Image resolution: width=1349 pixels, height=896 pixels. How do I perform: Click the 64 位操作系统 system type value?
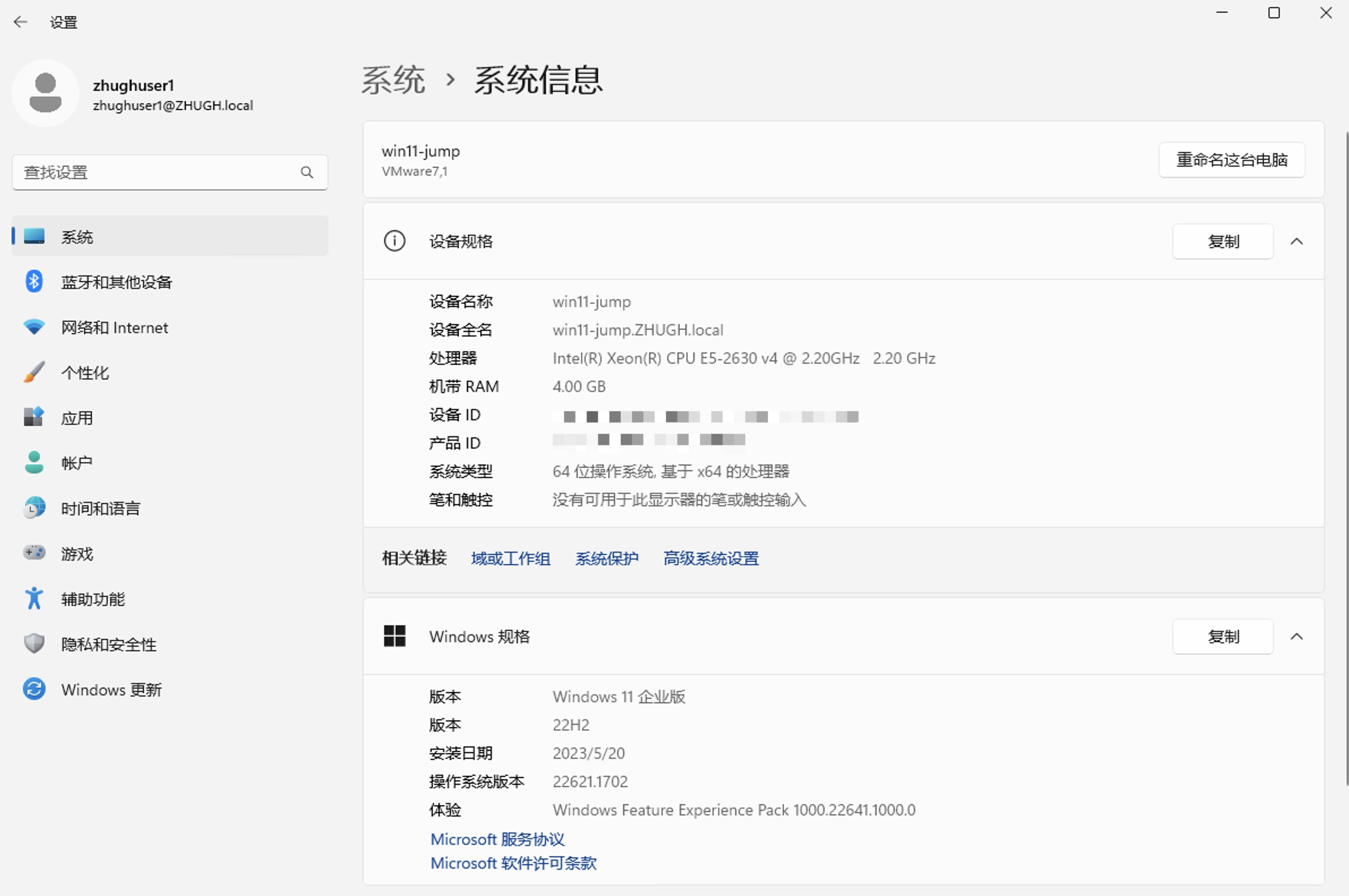671,471
